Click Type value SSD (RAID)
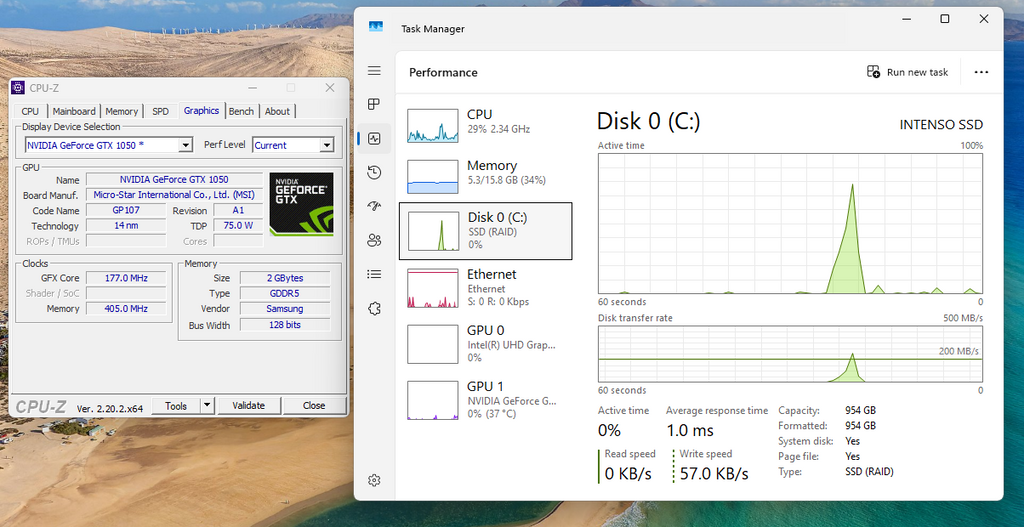Screen dimensions: 1024x527 point(869,471)
